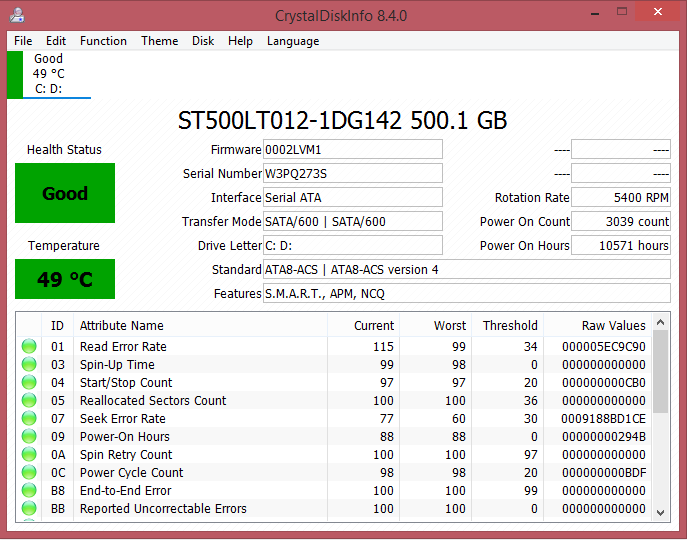Select the Spin-Up Time attribute name
The width and height of the screenshot is (687, 540).
point(117,364)
